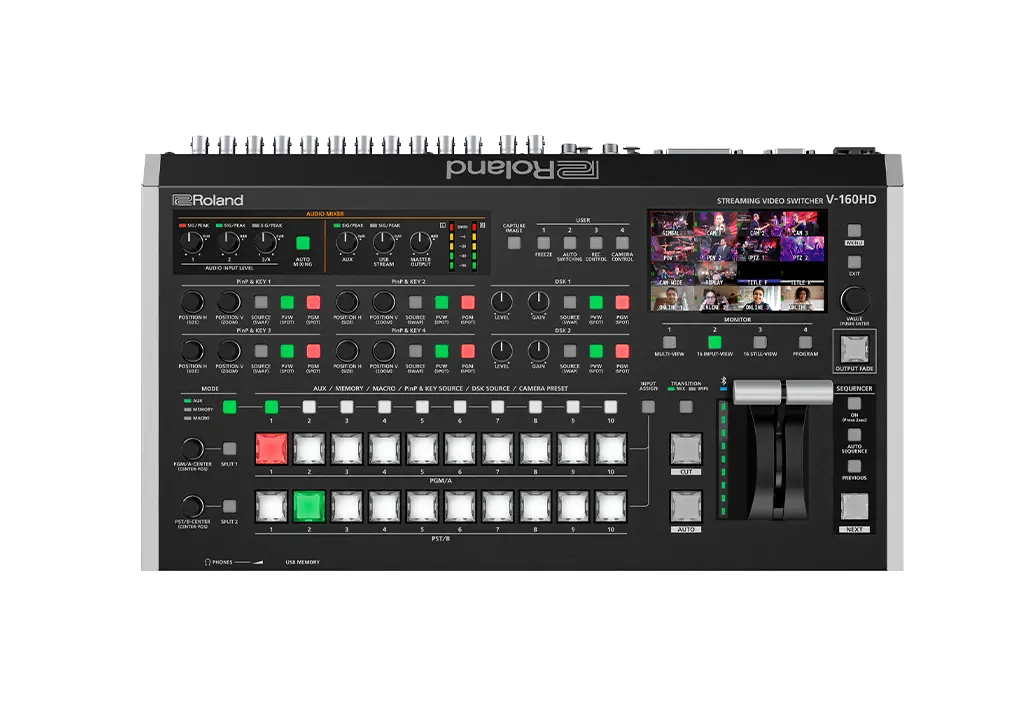Select PGM/A cross-point button 1 (red)

pyautogui.click(x=271, y=449)
